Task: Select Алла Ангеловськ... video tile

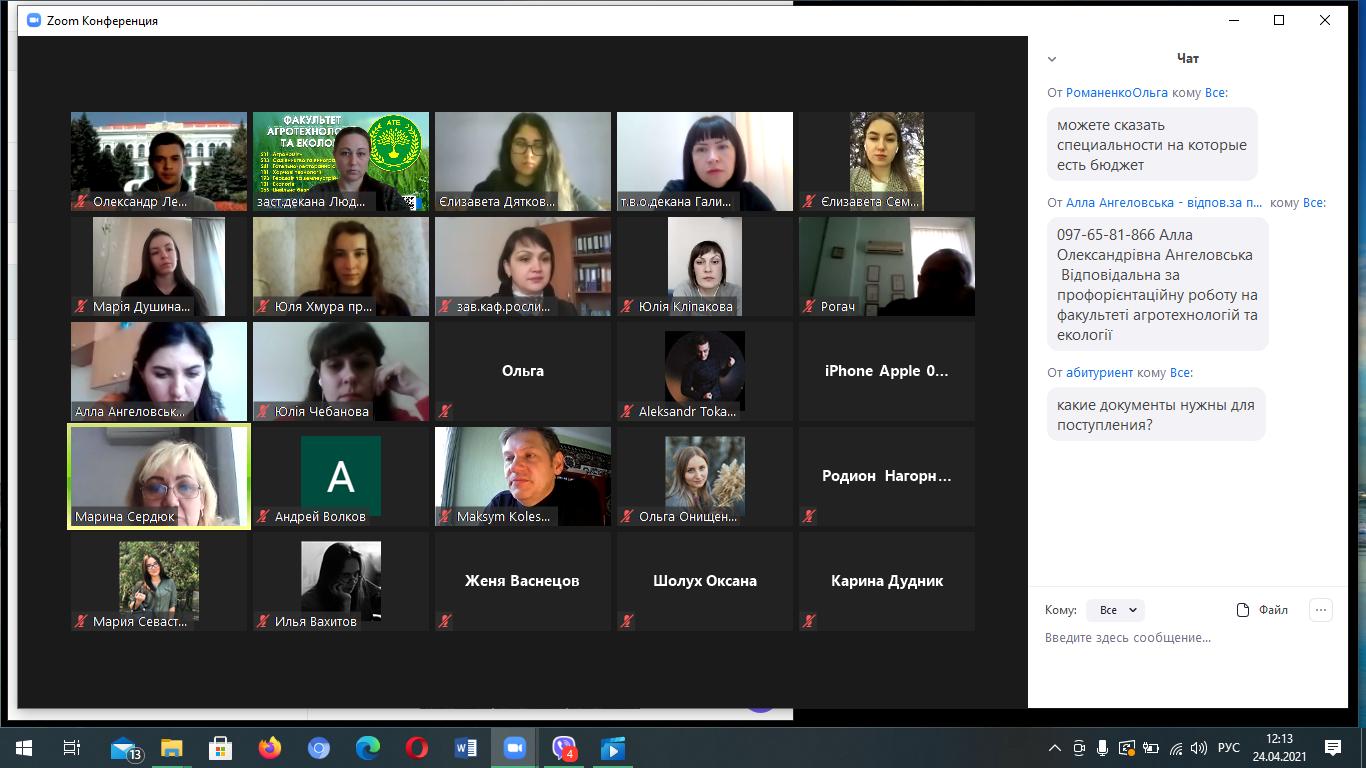Action: click(159, 371)
